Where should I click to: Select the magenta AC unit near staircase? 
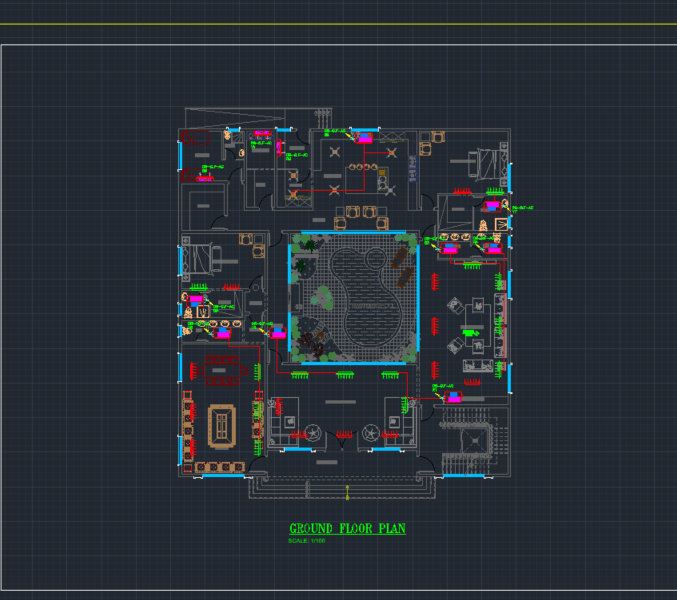point(455,397)
